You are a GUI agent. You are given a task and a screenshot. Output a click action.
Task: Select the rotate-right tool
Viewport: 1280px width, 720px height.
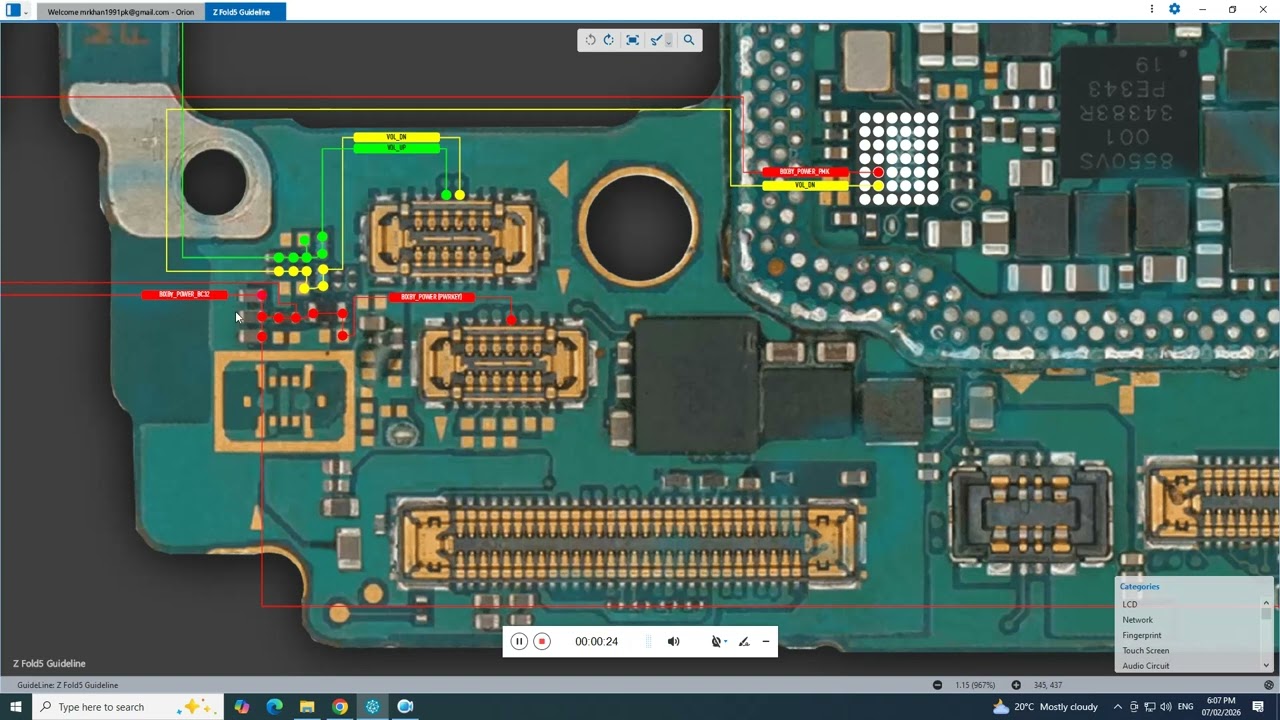(x=608, y=40)
